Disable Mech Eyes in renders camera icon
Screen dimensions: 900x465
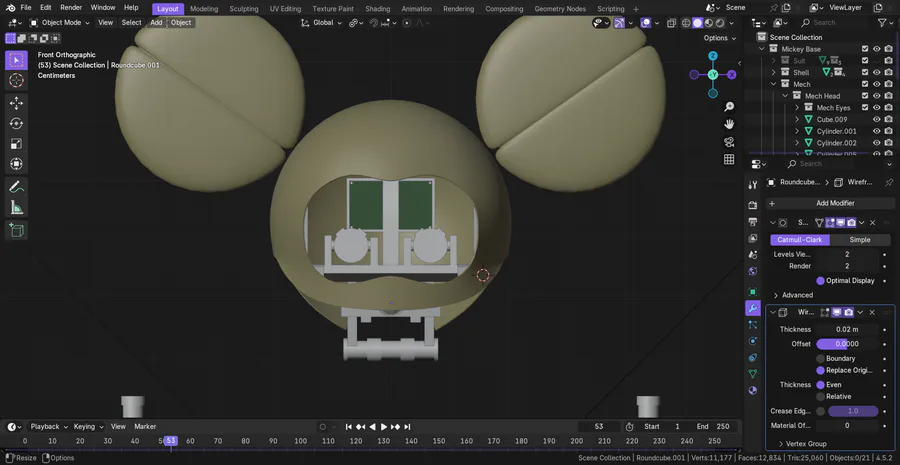pyautogui.click(x=889, y=107)
